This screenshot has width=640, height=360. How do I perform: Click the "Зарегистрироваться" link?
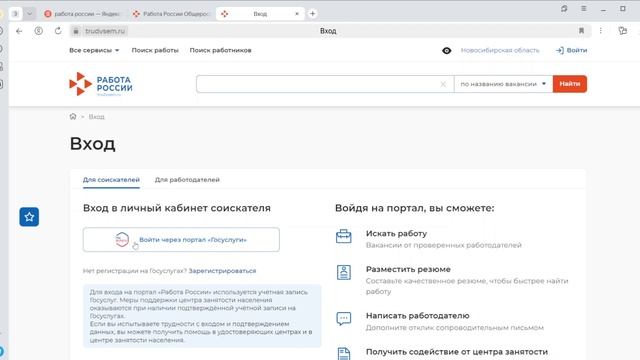(x=222, y=271)
